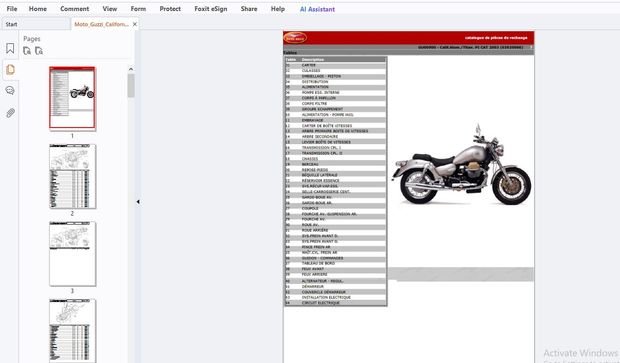620x363 pixels.
Task: Switch to the Home ribbon tab
Action: click(x=38, y=9)
